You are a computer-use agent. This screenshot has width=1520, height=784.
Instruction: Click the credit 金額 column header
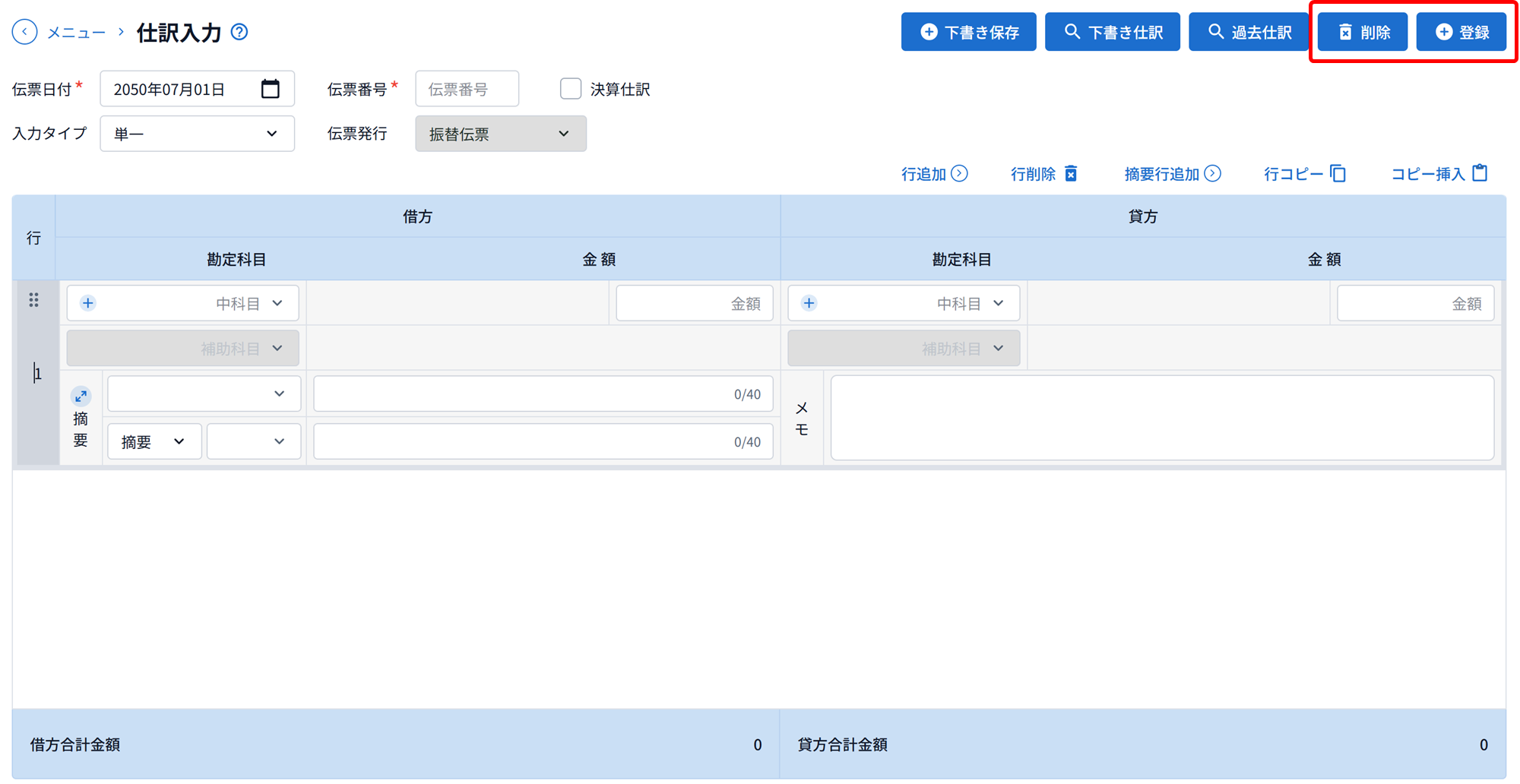coord(1324,259)
